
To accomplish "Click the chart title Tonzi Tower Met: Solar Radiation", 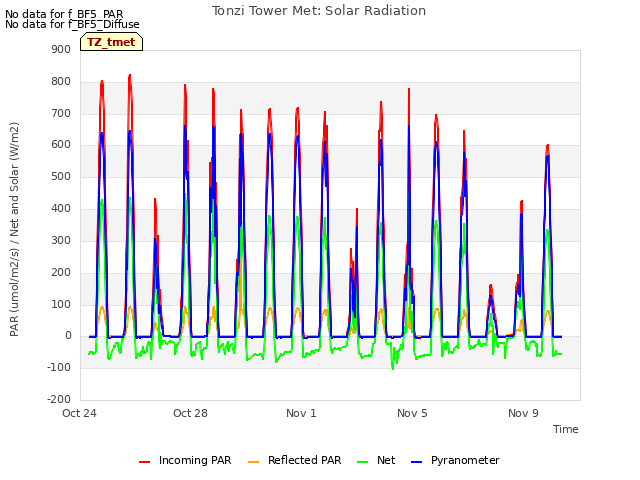I will click(x=319, y=11).
